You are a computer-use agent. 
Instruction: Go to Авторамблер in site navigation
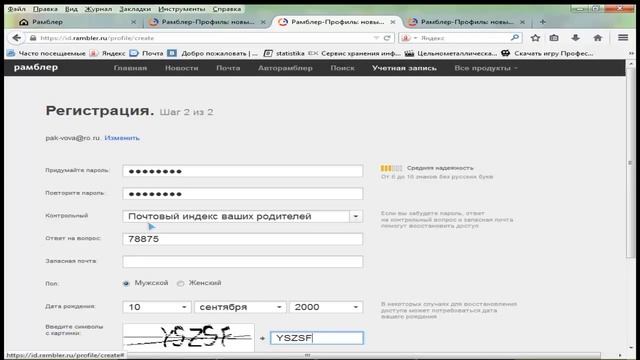click(x=285, y=68)
